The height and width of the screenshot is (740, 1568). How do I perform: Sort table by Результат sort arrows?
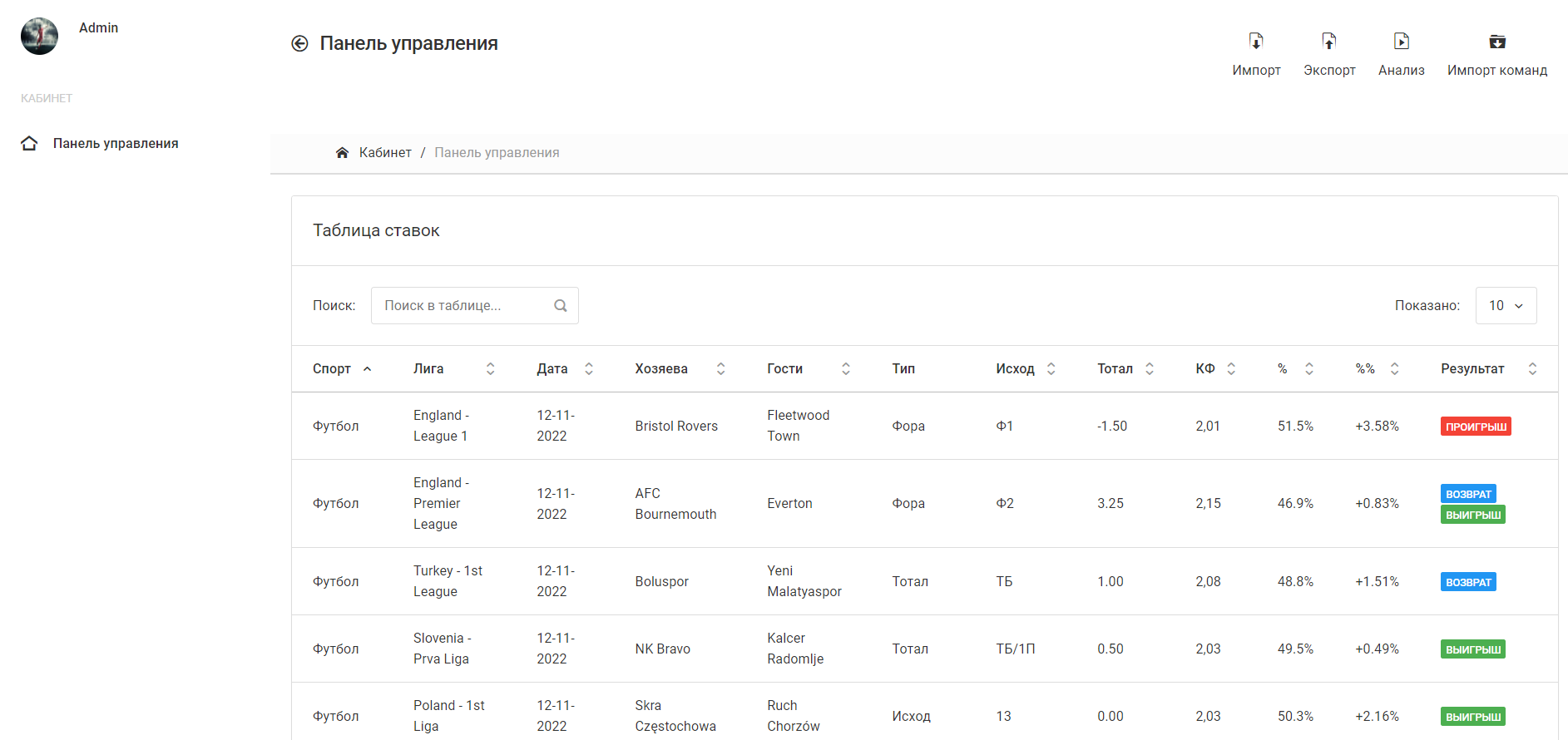coord(1532,368)
